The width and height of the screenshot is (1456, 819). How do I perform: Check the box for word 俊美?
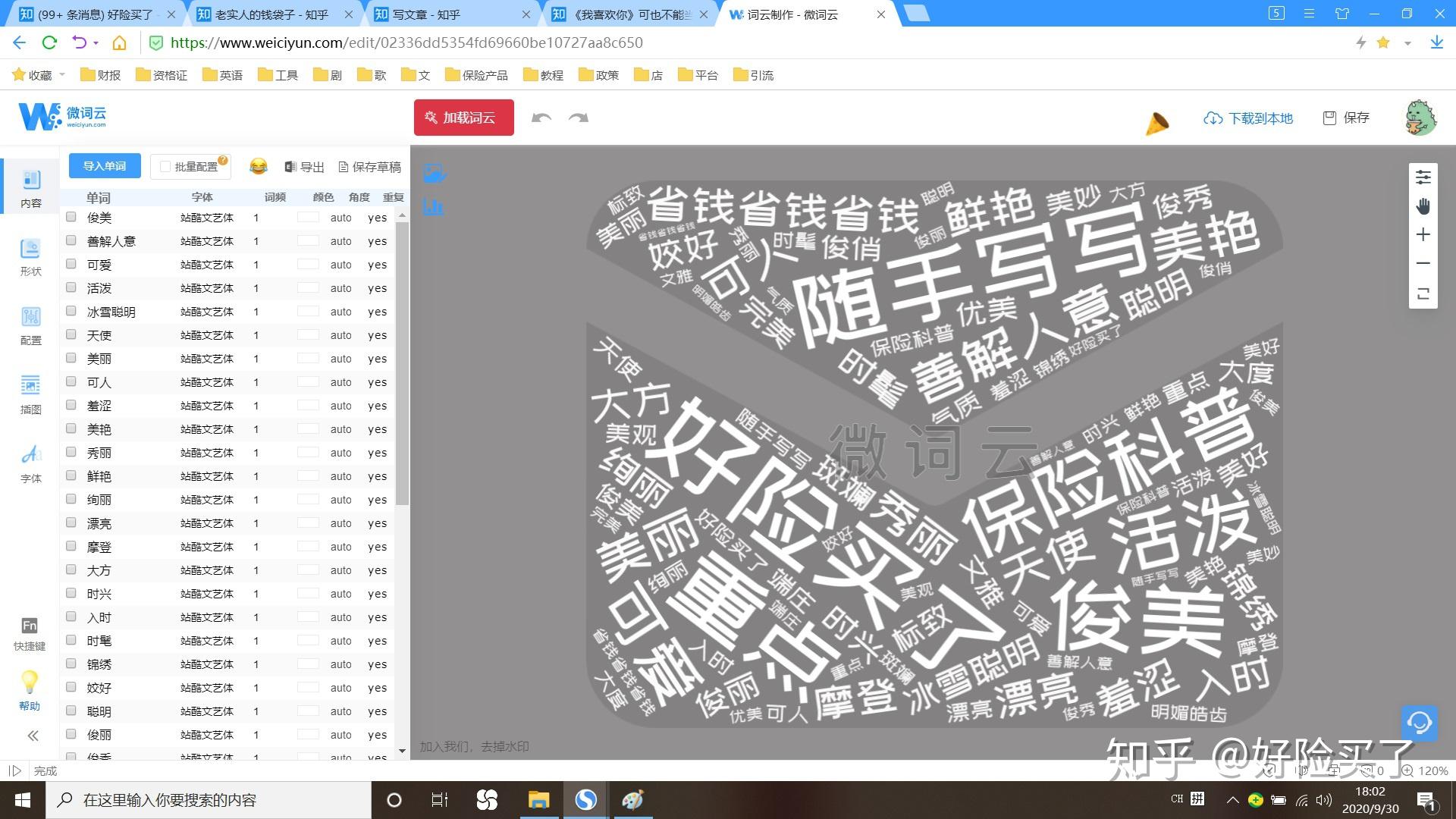(71, 217)
